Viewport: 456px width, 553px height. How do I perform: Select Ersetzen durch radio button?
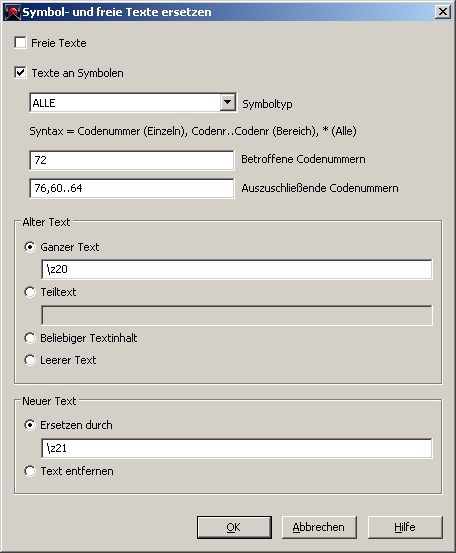click(30, 425)
